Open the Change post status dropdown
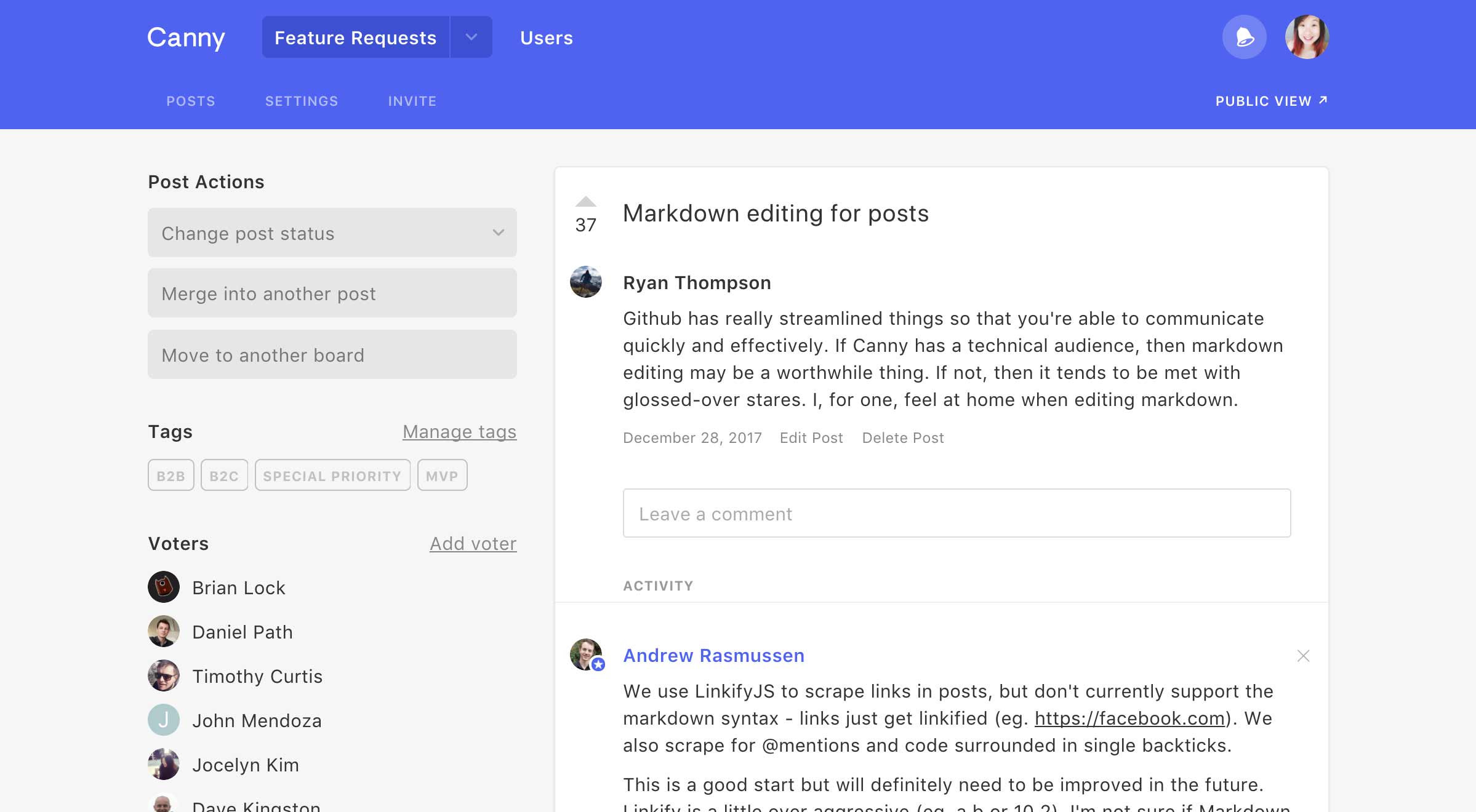This screenshot has height=812, width=1476. pos(332,233)
